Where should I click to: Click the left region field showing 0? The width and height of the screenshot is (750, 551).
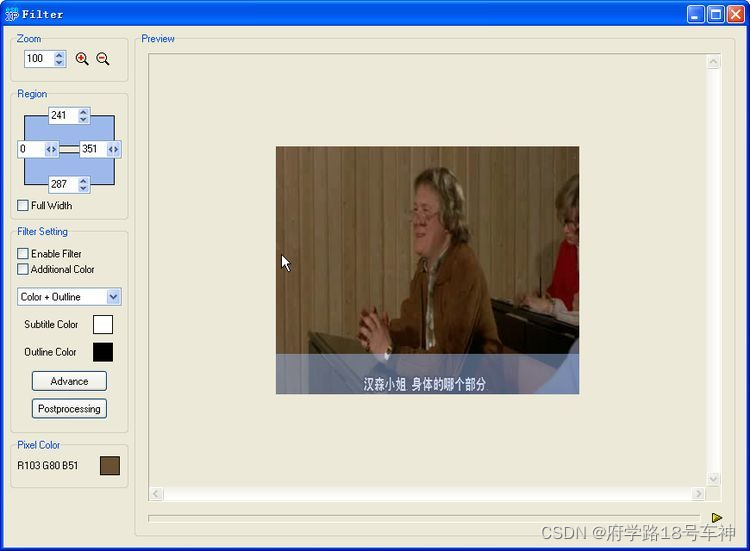[31, 149]
